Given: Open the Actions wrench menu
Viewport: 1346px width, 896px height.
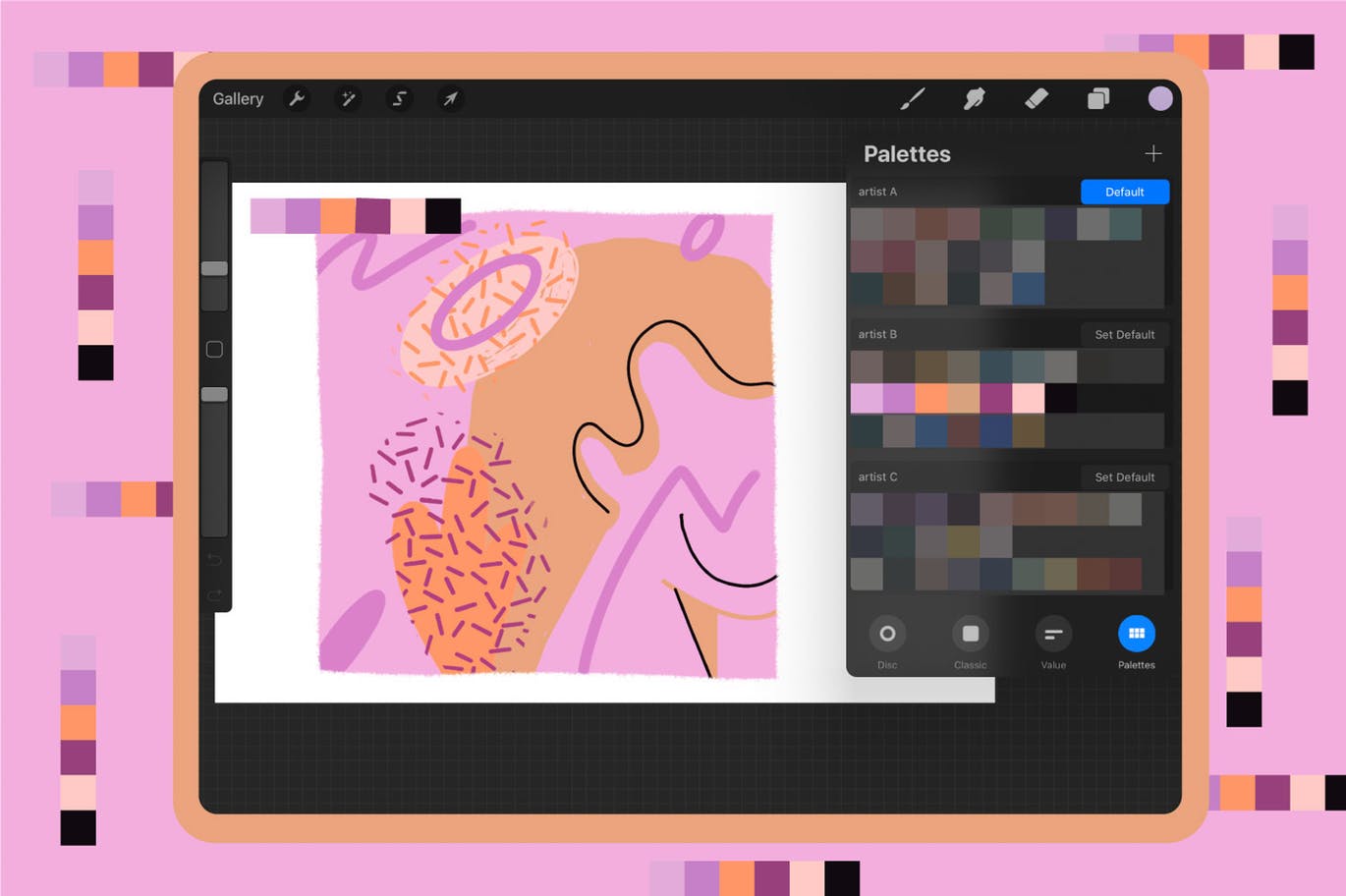Looking at the screenshot, I should tap(297, 98).
